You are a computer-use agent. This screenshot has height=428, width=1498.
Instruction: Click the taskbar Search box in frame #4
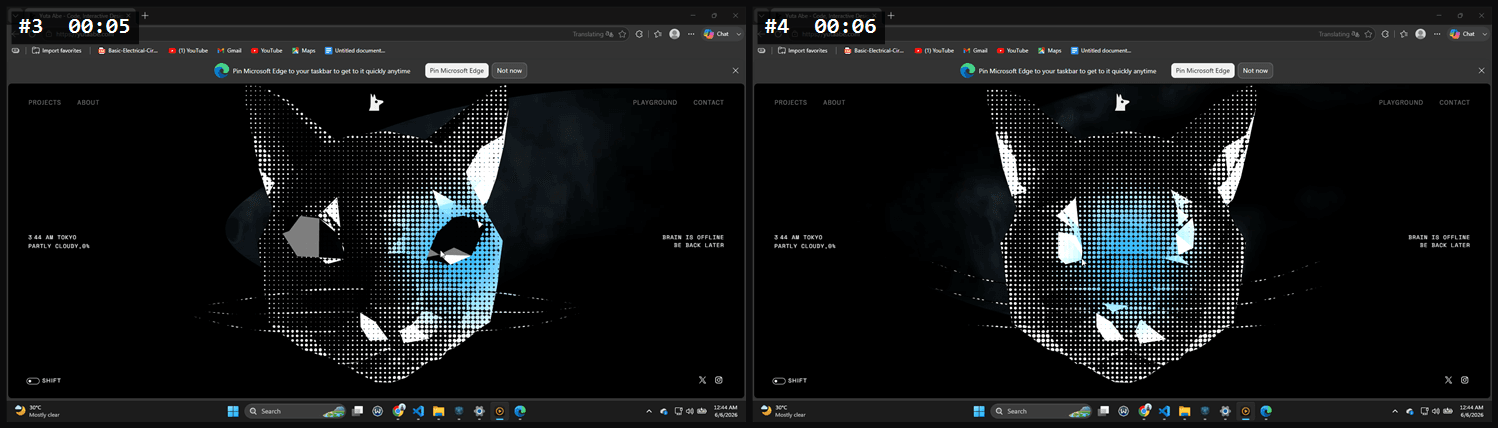(x=1040, y=411)
